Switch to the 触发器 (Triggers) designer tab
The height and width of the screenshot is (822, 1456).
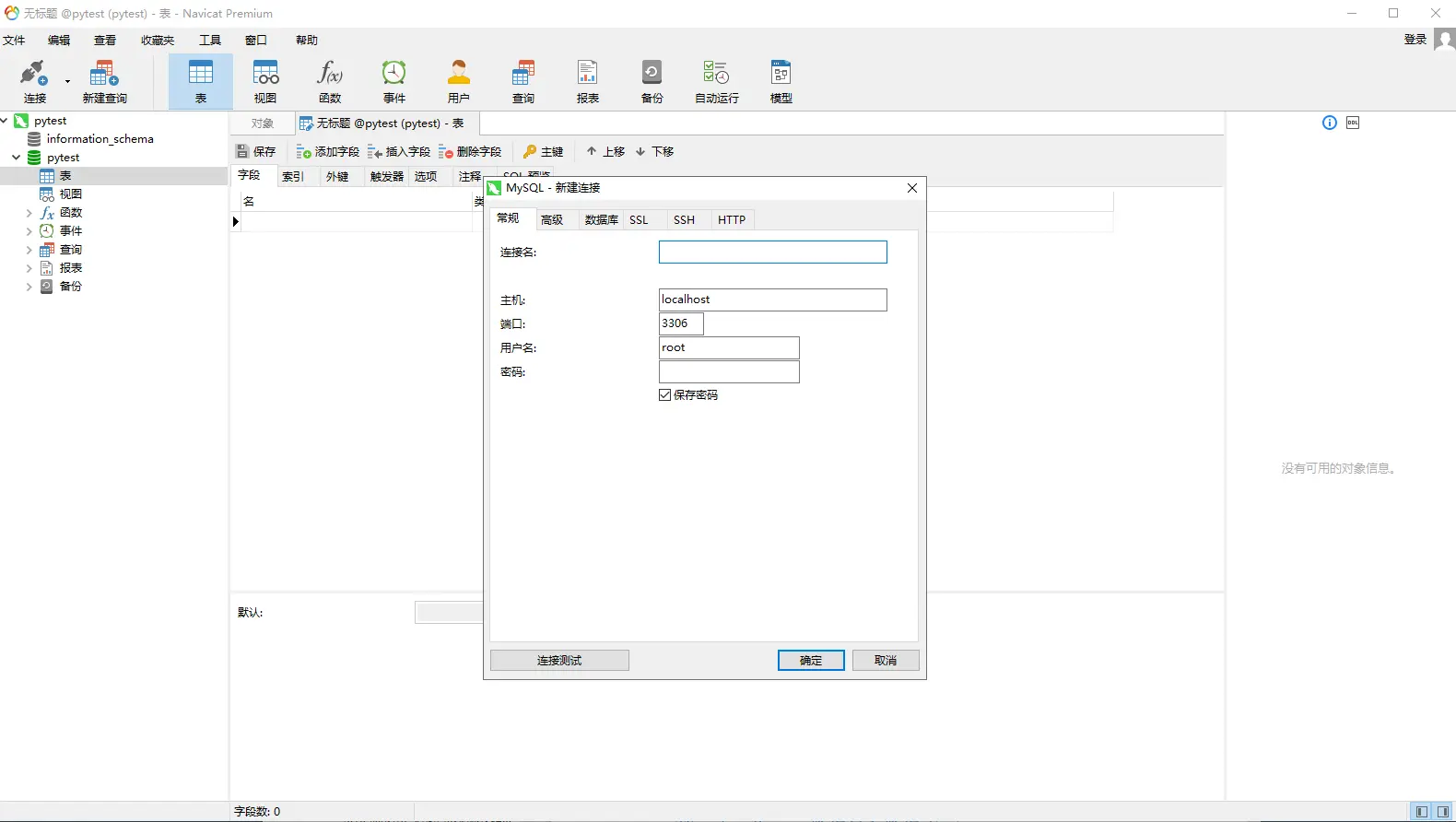387,176
